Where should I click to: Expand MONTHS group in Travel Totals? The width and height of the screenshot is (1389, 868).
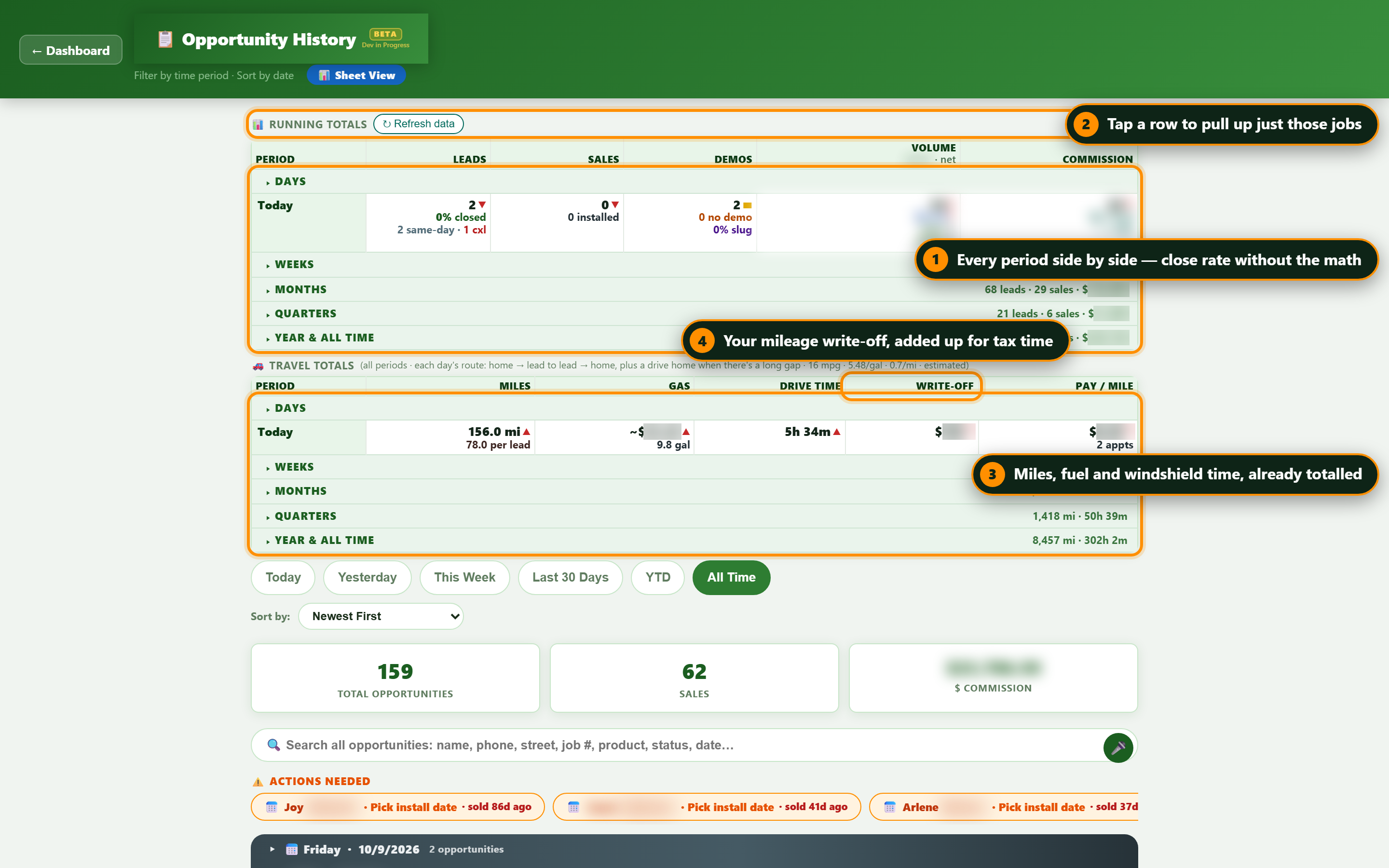click(694, 491)
